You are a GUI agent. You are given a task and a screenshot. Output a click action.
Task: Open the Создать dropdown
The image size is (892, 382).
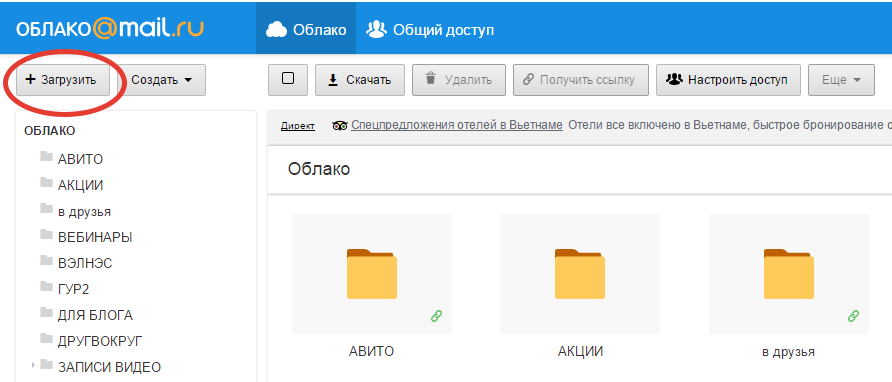[x=162, y=80]
